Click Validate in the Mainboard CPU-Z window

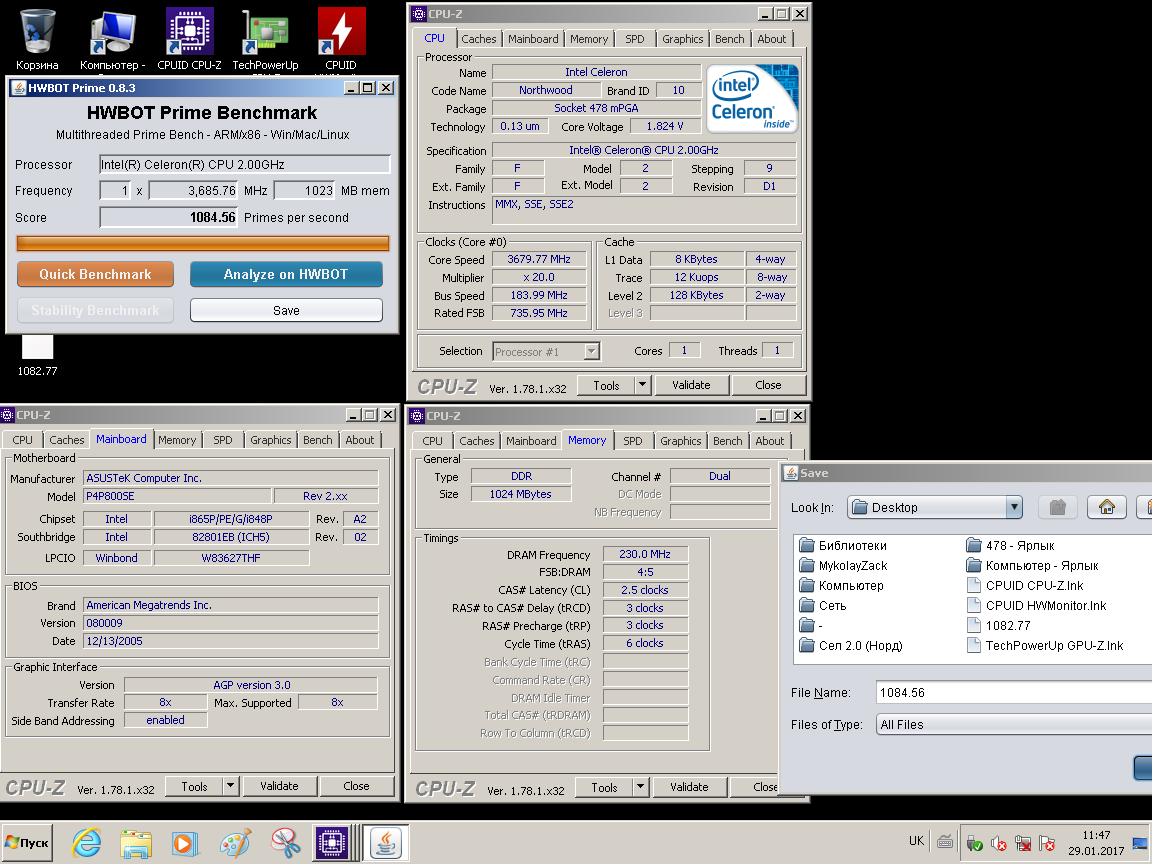(279, 786)
